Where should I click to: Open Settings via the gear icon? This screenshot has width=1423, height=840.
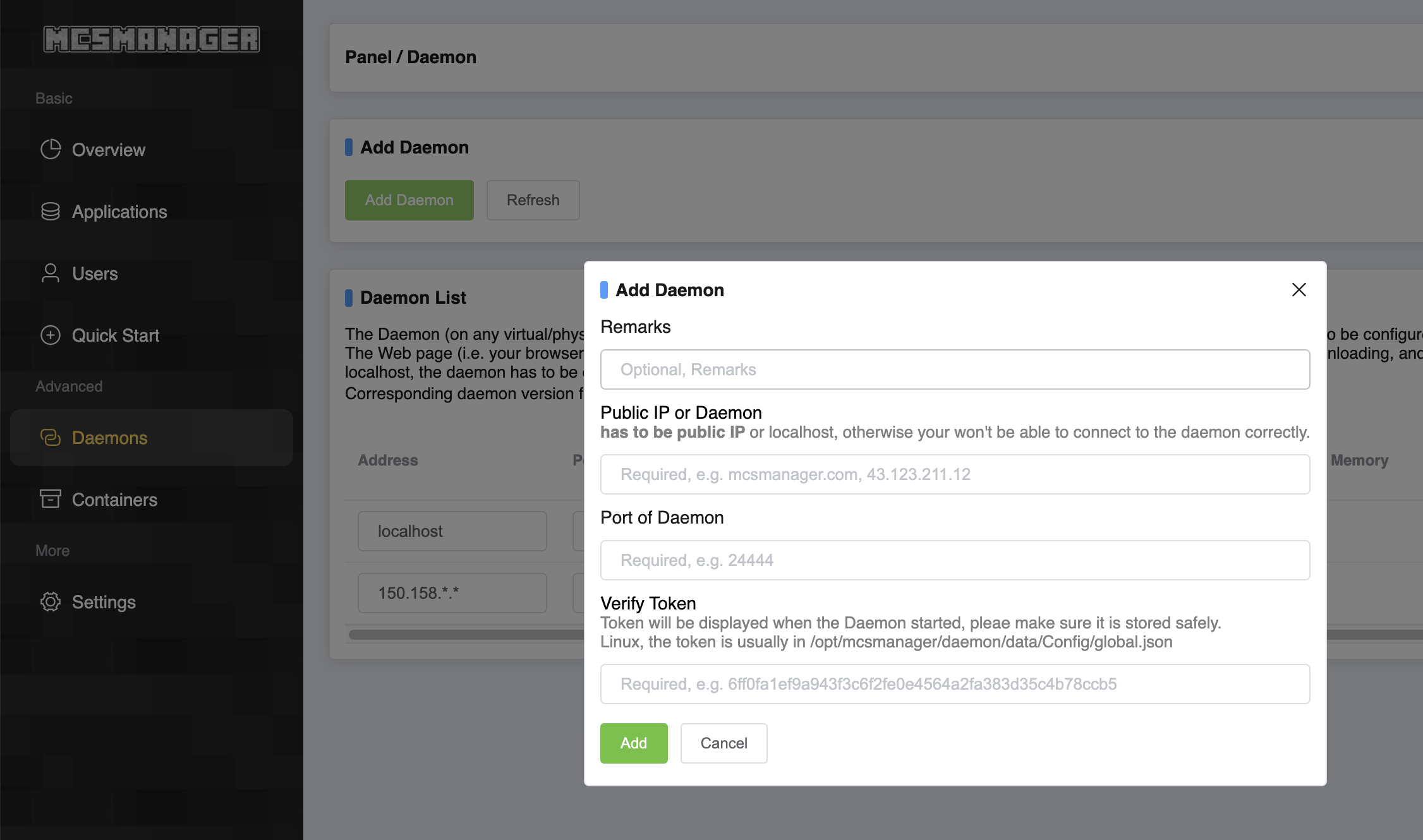51,602
